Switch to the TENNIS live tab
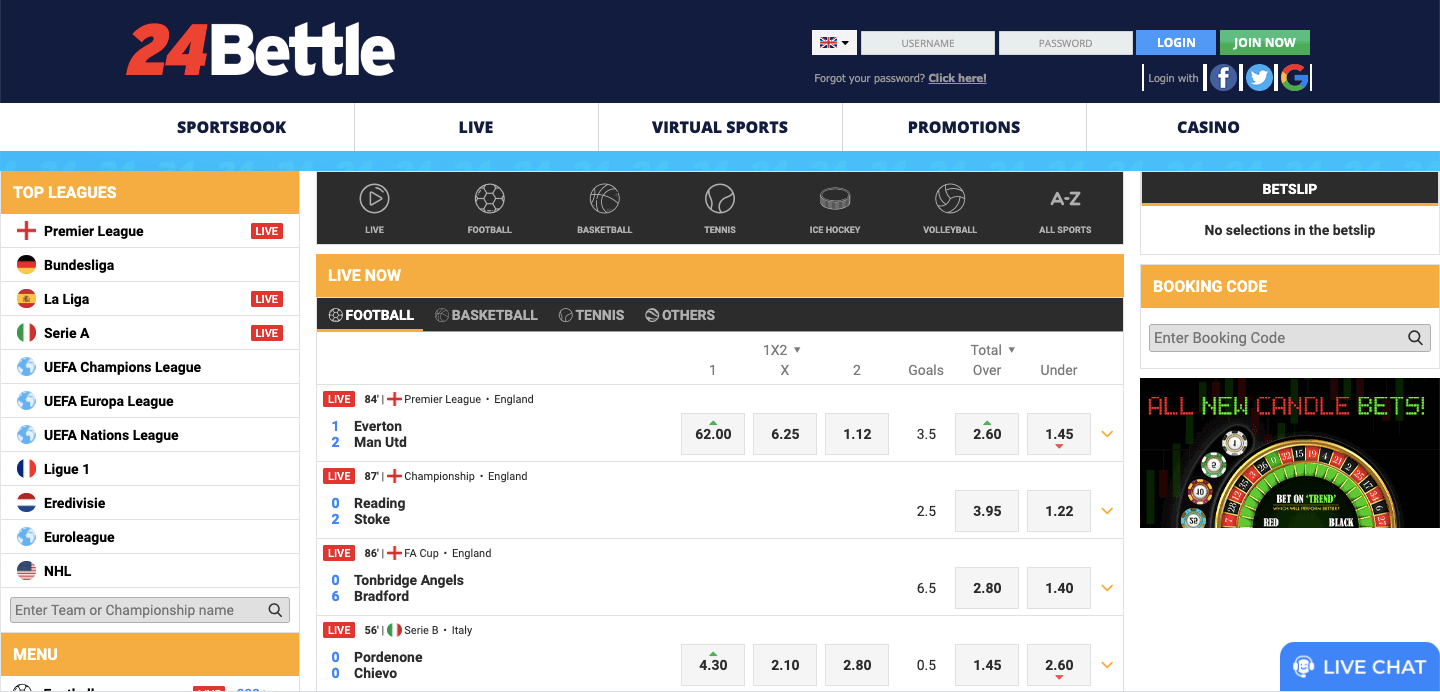The height and width of the screenshot is (692, 1440). pyautogui.click(x=591, y=314)
